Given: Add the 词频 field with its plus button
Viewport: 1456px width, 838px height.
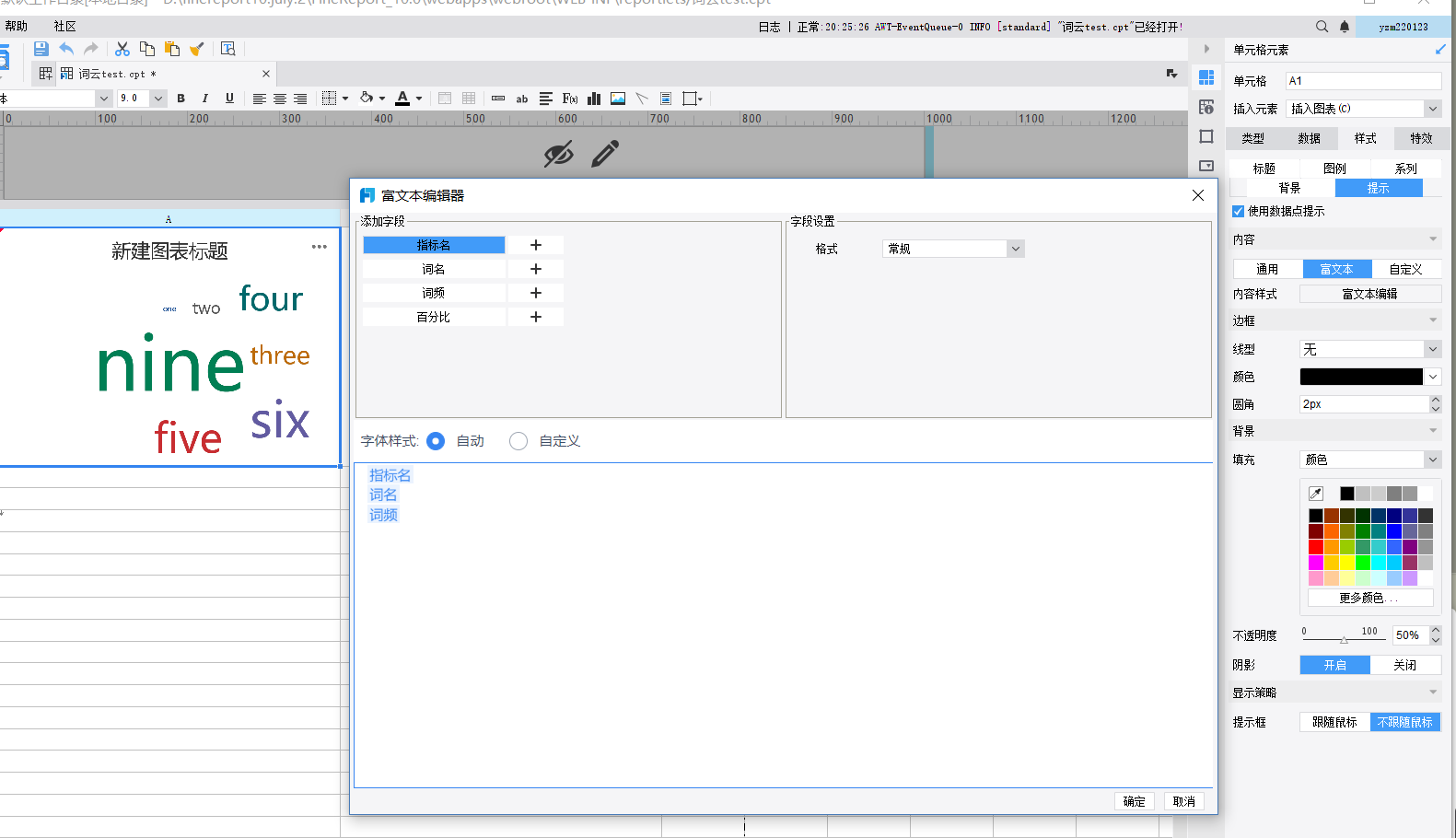Looking at the screenshot, I should (536, 293).
